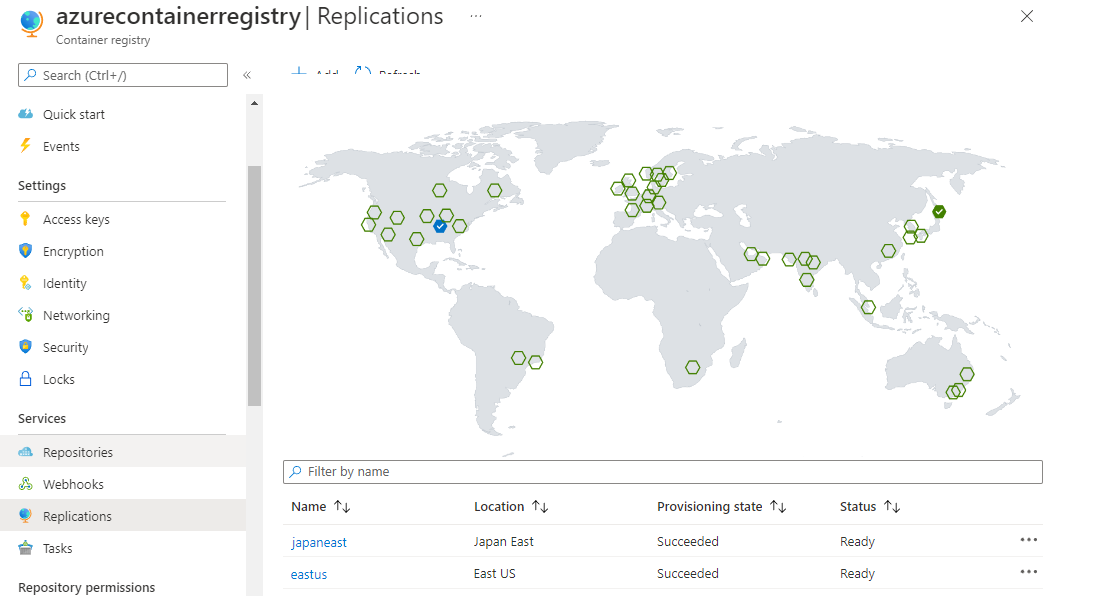Click the Repositories cloud icon
Screen dimensions: 1099x605
pyautogui.click(x=25, y=452)
